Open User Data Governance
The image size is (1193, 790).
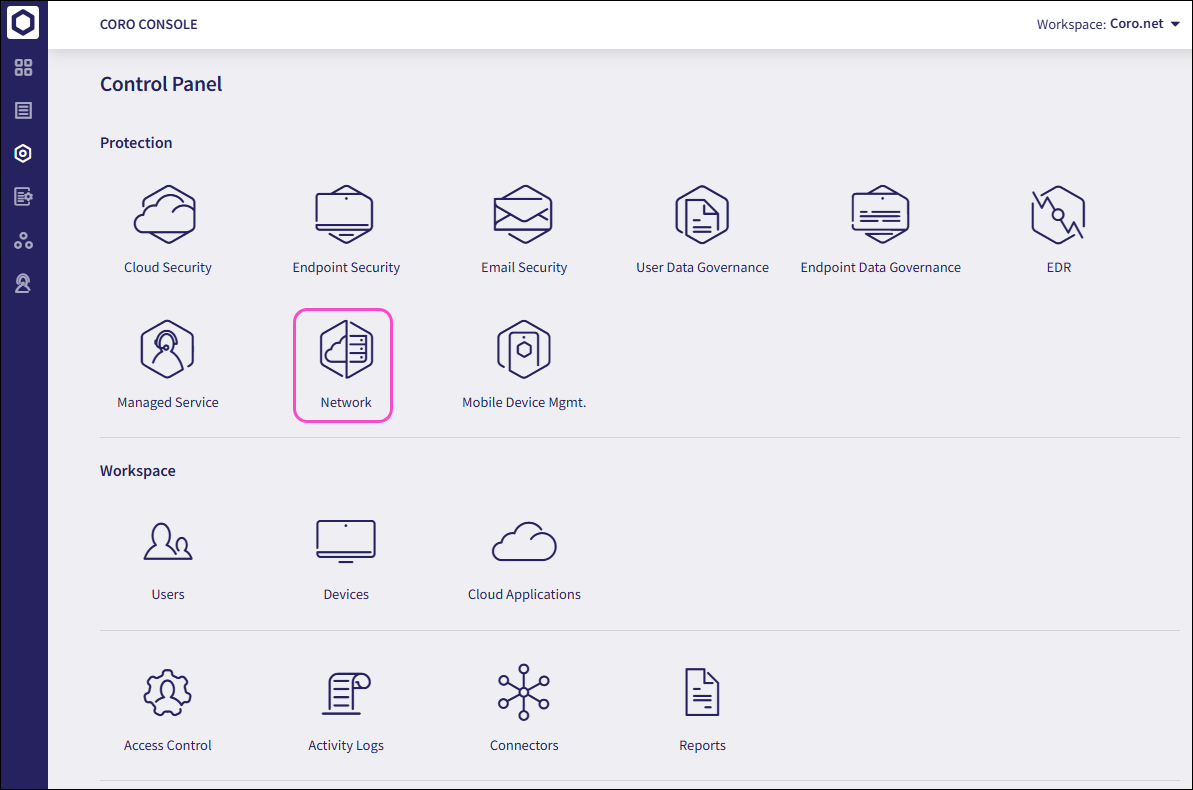coord(702,214)
